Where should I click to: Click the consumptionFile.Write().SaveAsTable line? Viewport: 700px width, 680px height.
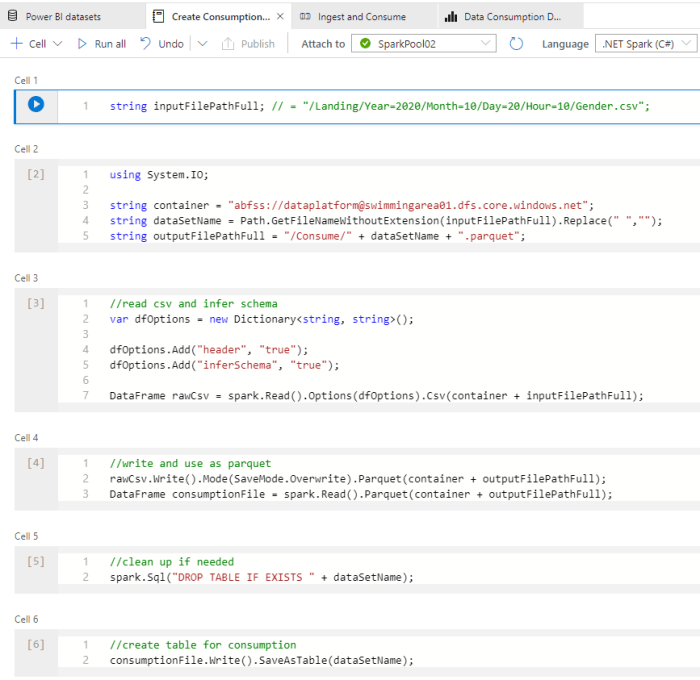(x=262, y=660)
